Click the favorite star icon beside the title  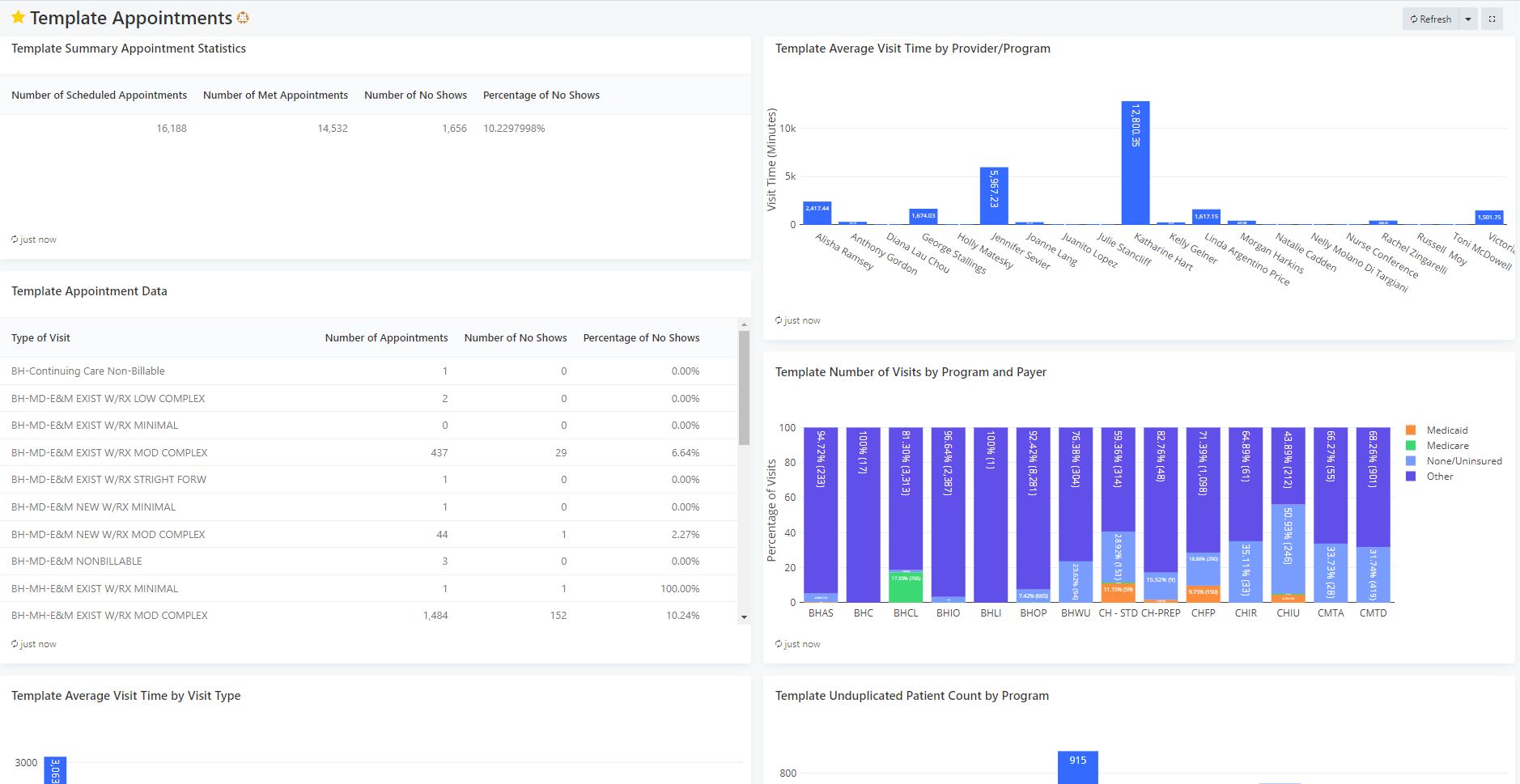click(18, 17)
